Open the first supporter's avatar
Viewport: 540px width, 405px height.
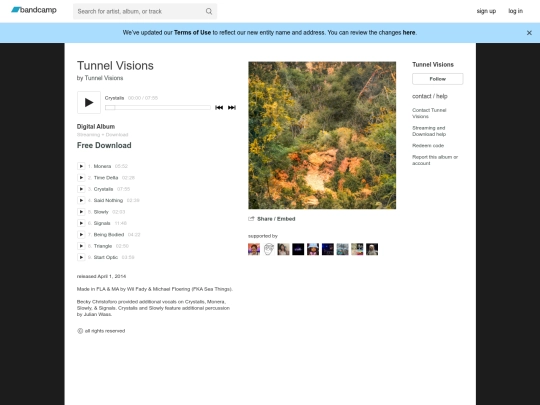(x=254, y=249)
